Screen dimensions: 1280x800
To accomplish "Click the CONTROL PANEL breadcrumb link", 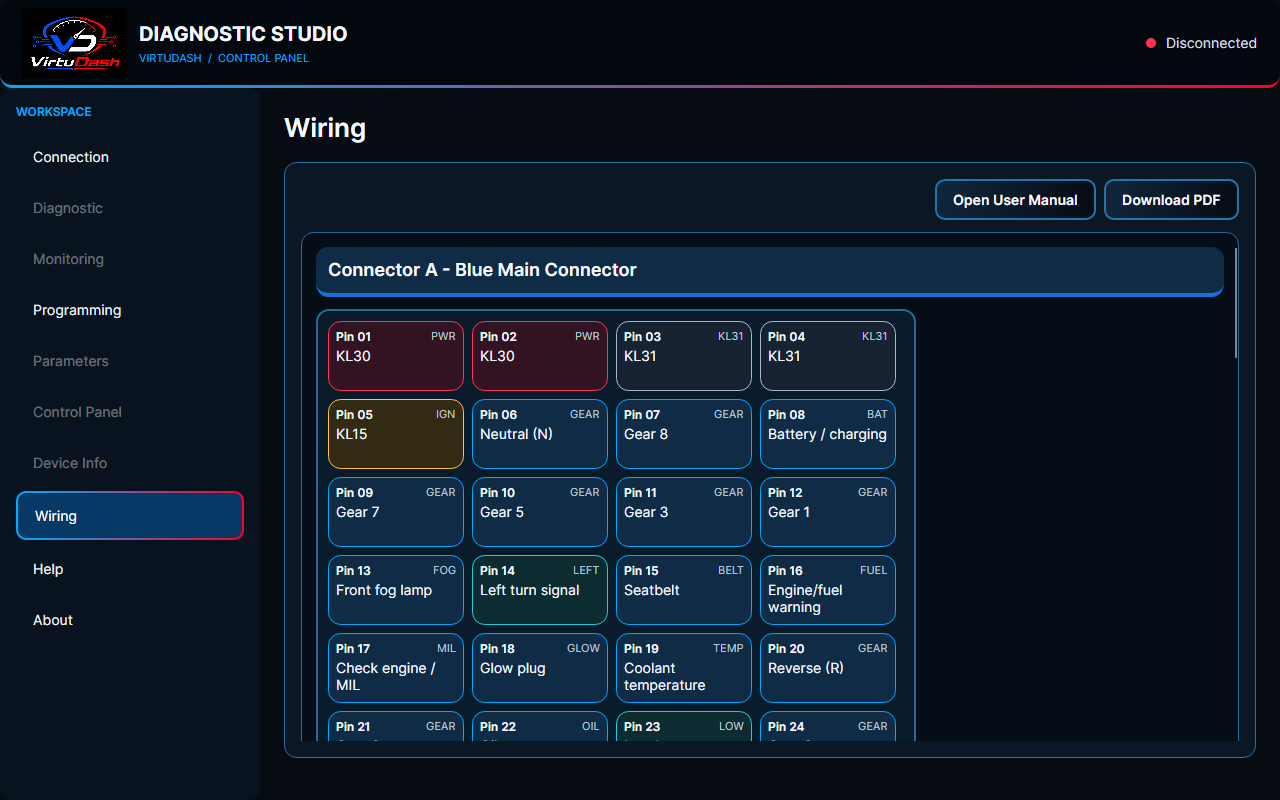I will click(263, 58).
